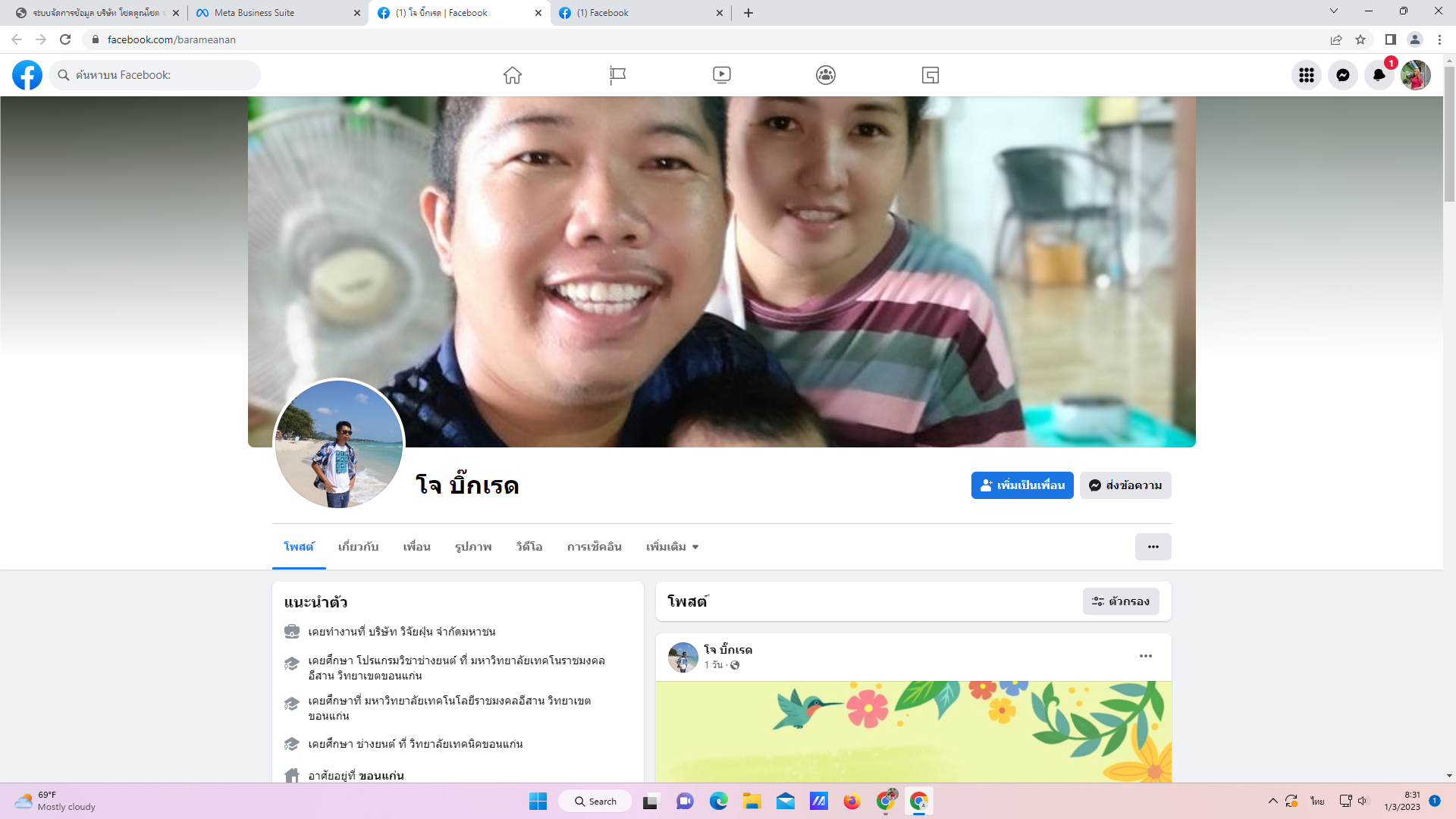Open the Messenger icon in header
Image resolution: width=1456 pixels, height=819 pixels.
pos(1342,75)
